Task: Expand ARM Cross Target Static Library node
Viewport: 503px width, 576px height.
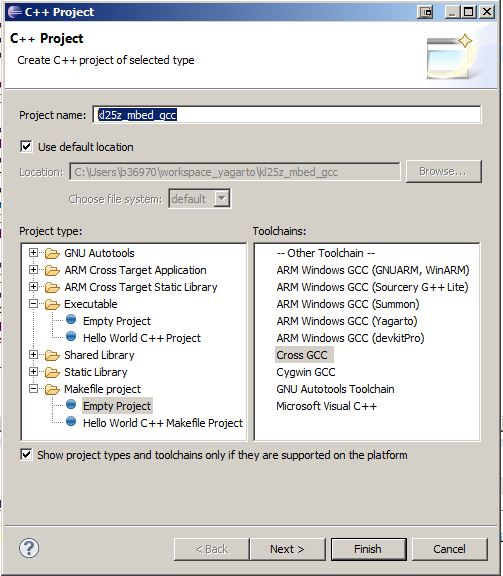Action: pos(33,287)
